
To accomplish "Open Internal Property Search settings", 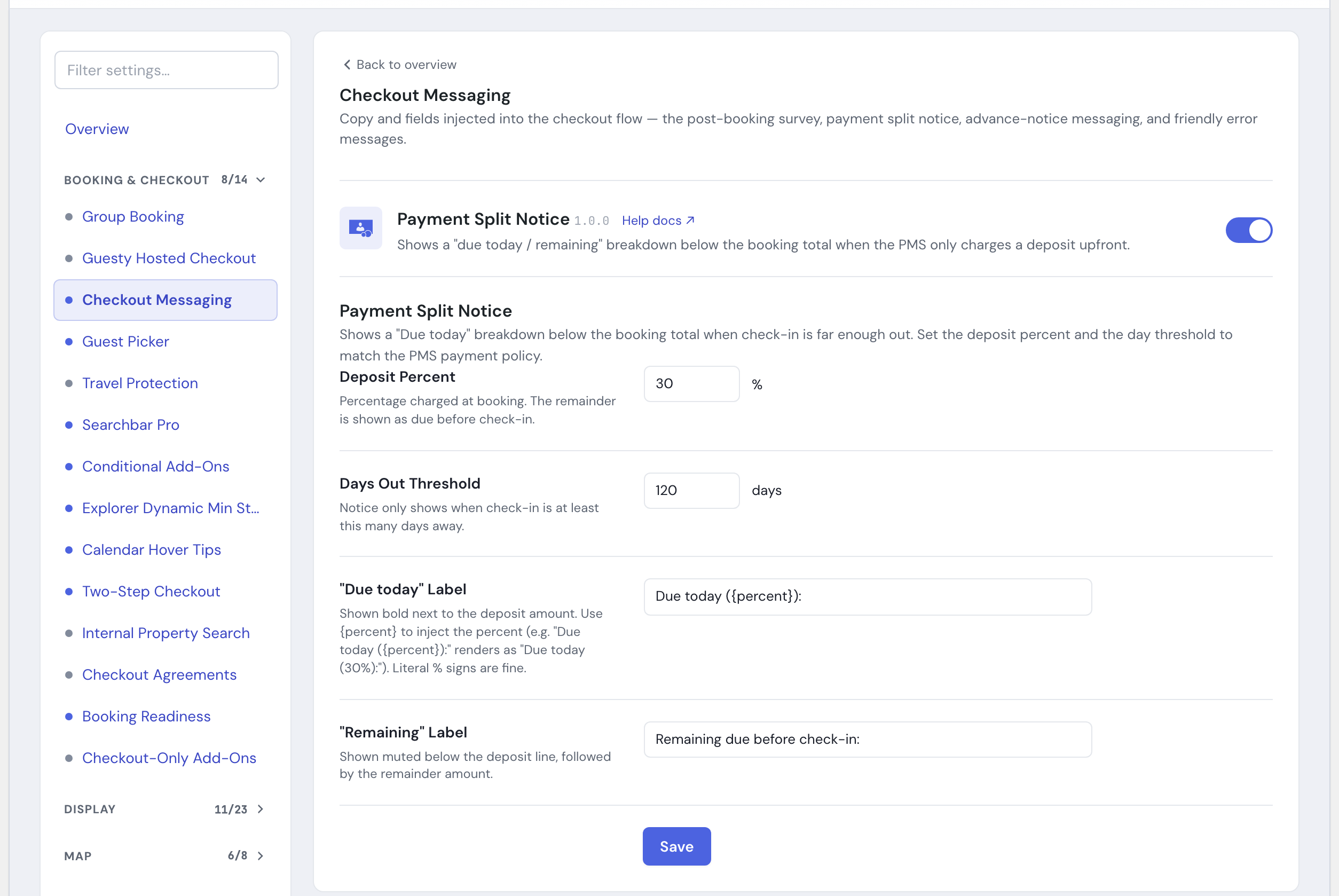I will [x=166, y=633].
